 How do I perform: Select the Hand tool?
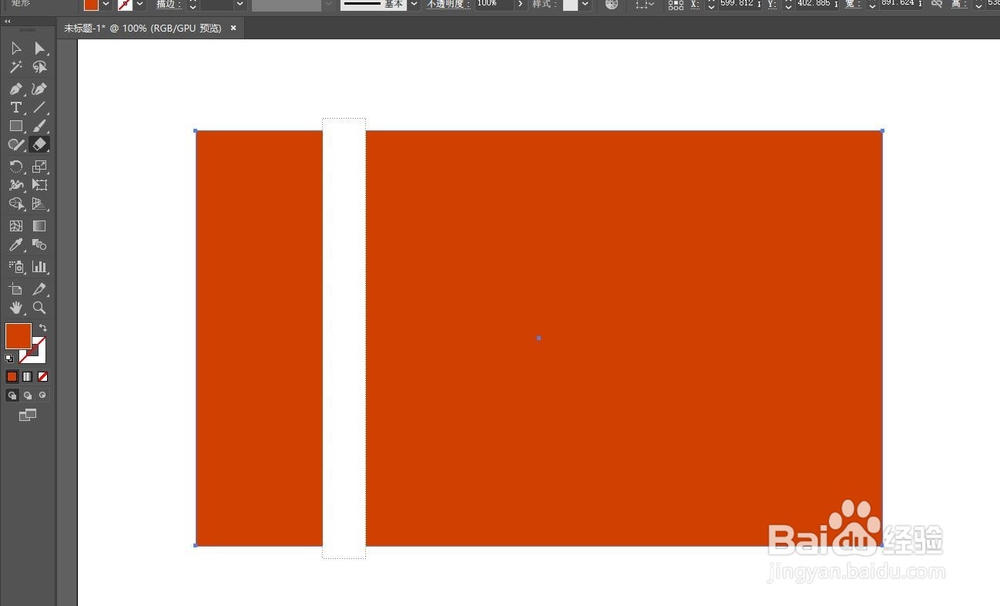(16, 307)
